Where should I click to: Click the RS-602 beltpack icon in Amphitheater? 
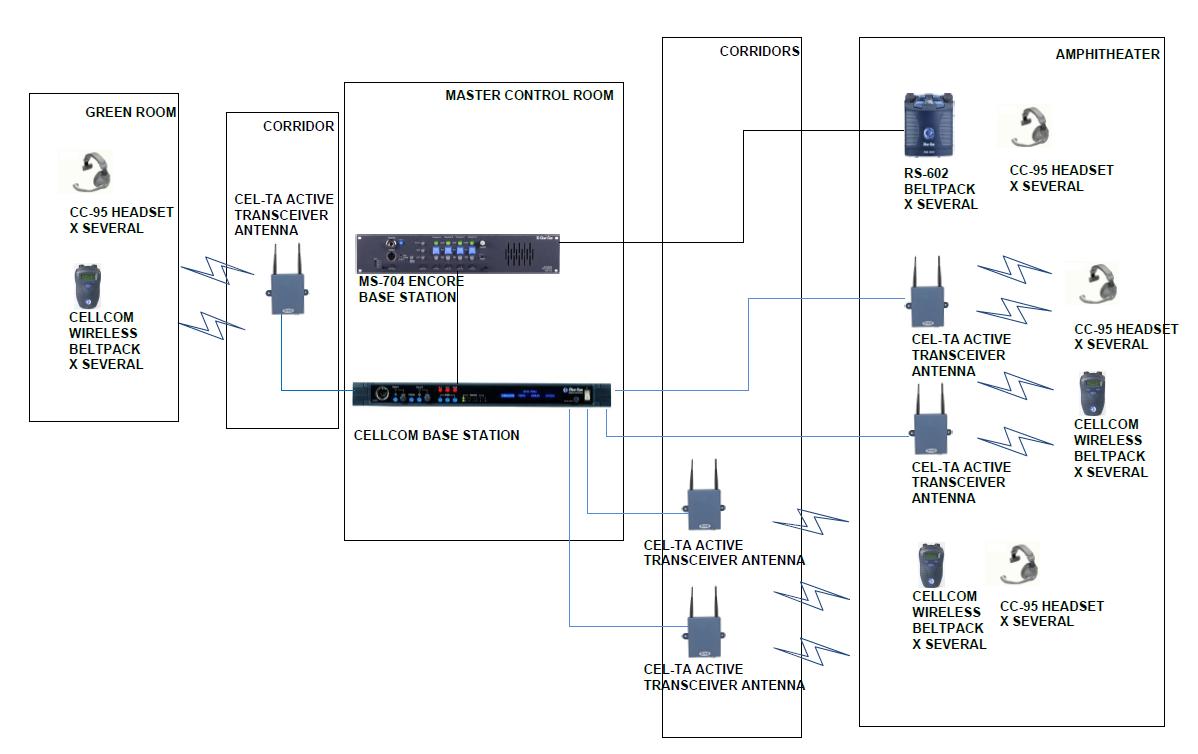tap(929, 125)
